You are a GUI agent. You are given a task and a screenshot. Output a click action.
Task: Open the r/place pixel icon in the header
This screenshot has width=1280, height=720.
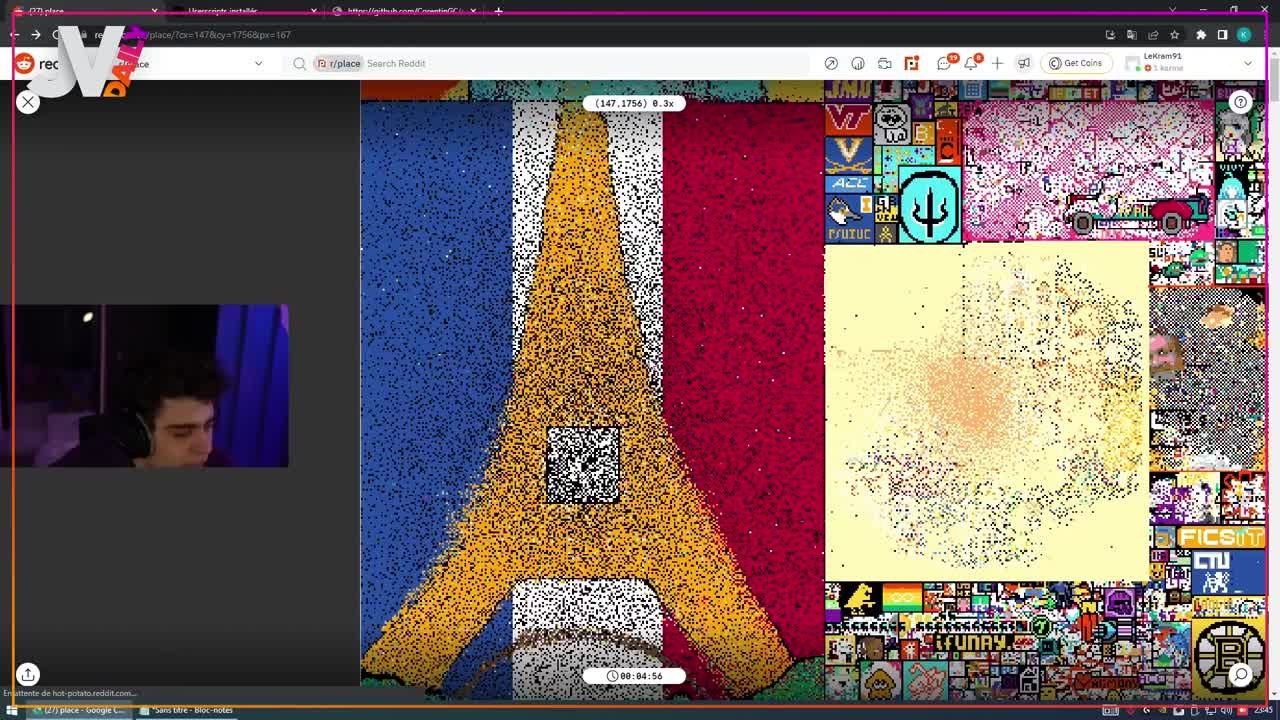tap(911, 63)
